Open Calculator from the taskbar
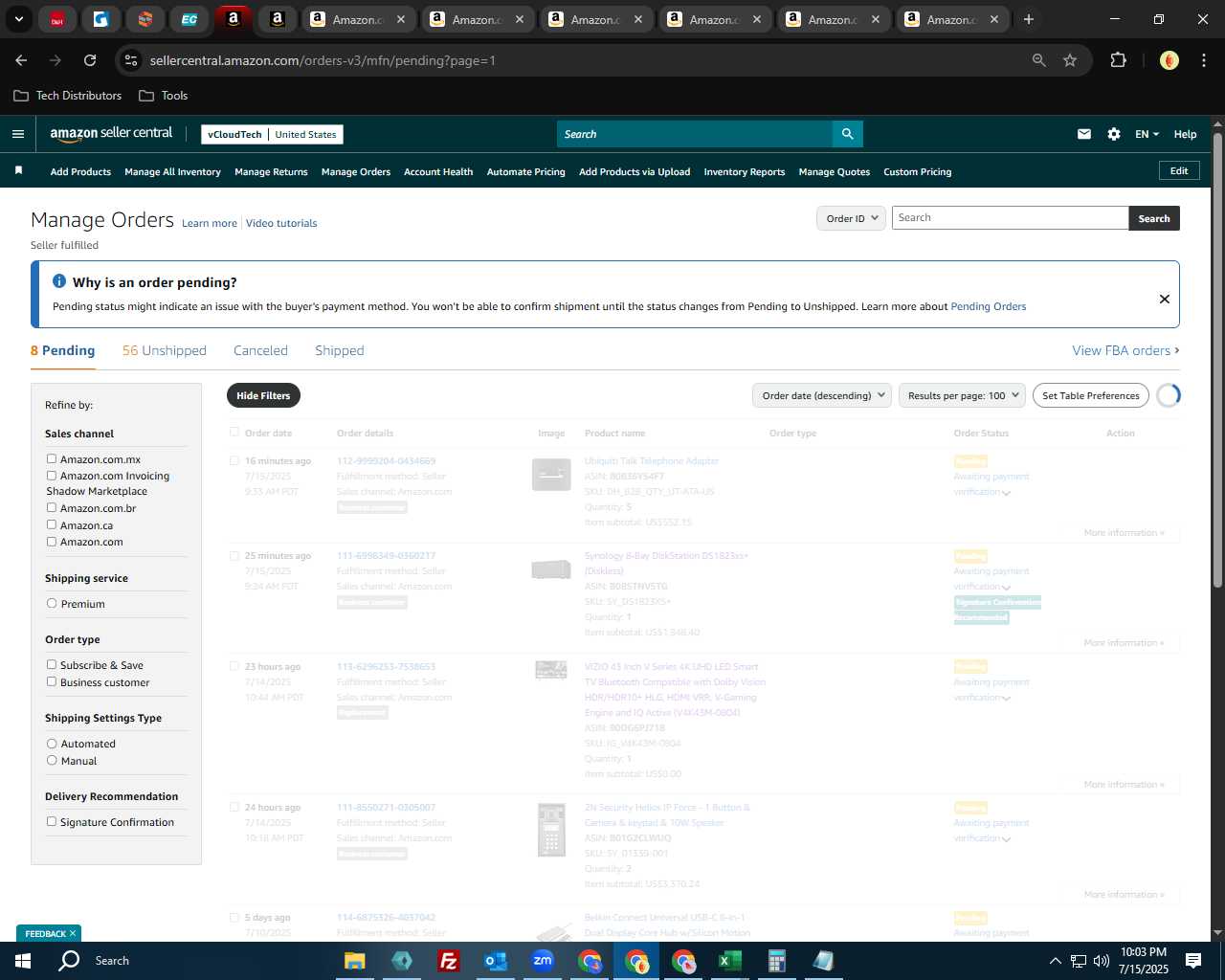This screenshot has height=980, width=1225. click(x=777, y=961)
